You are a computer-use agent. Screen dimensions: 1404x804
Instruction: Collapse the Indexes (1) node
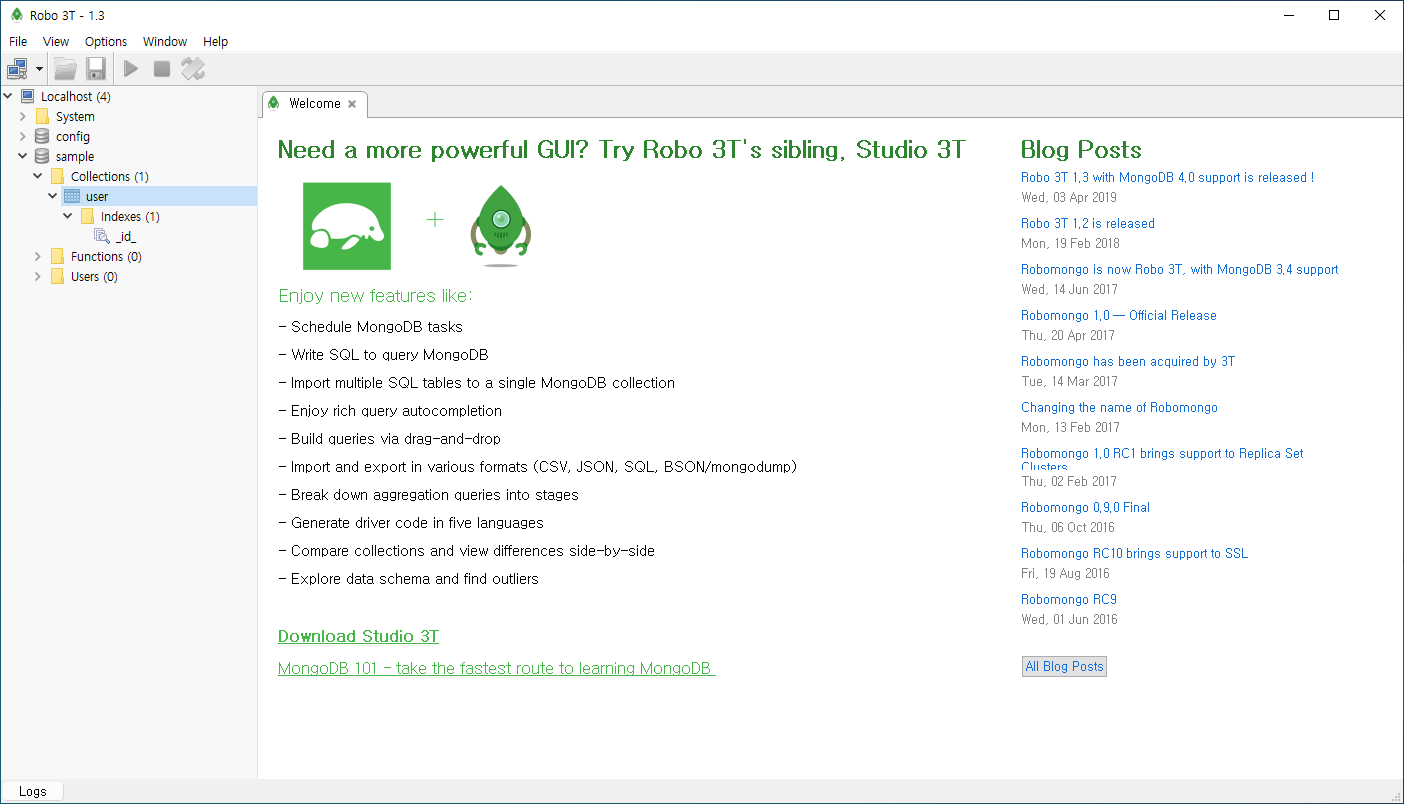coord(68,216)
